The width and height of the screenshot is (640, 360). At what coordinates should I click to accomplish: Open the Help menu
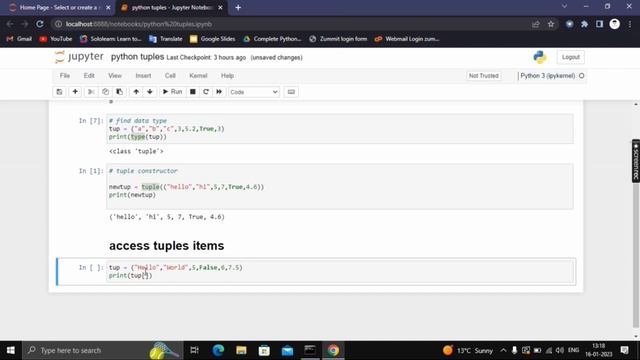coord(227,76)
